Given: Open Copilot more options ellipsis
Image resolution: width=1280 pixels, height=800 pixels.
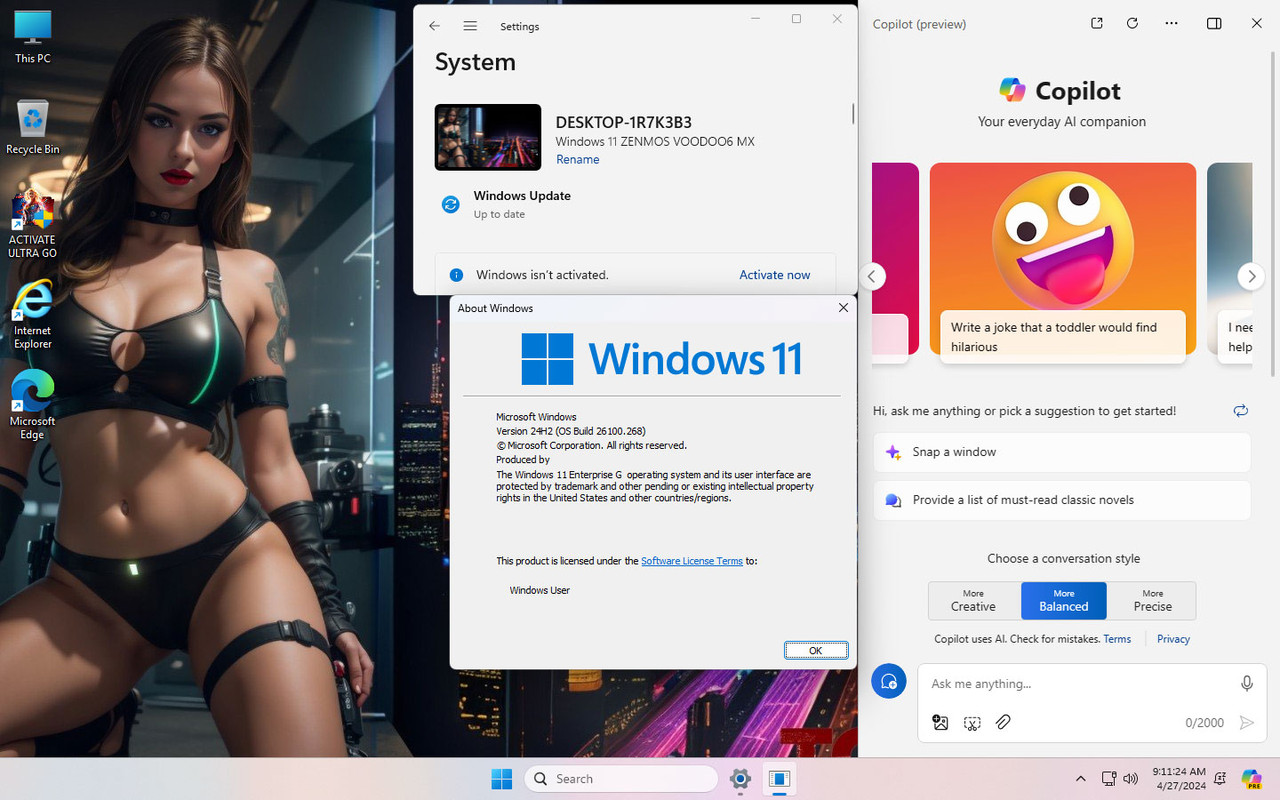Looking at the screenshot, I should point(1172,23).
